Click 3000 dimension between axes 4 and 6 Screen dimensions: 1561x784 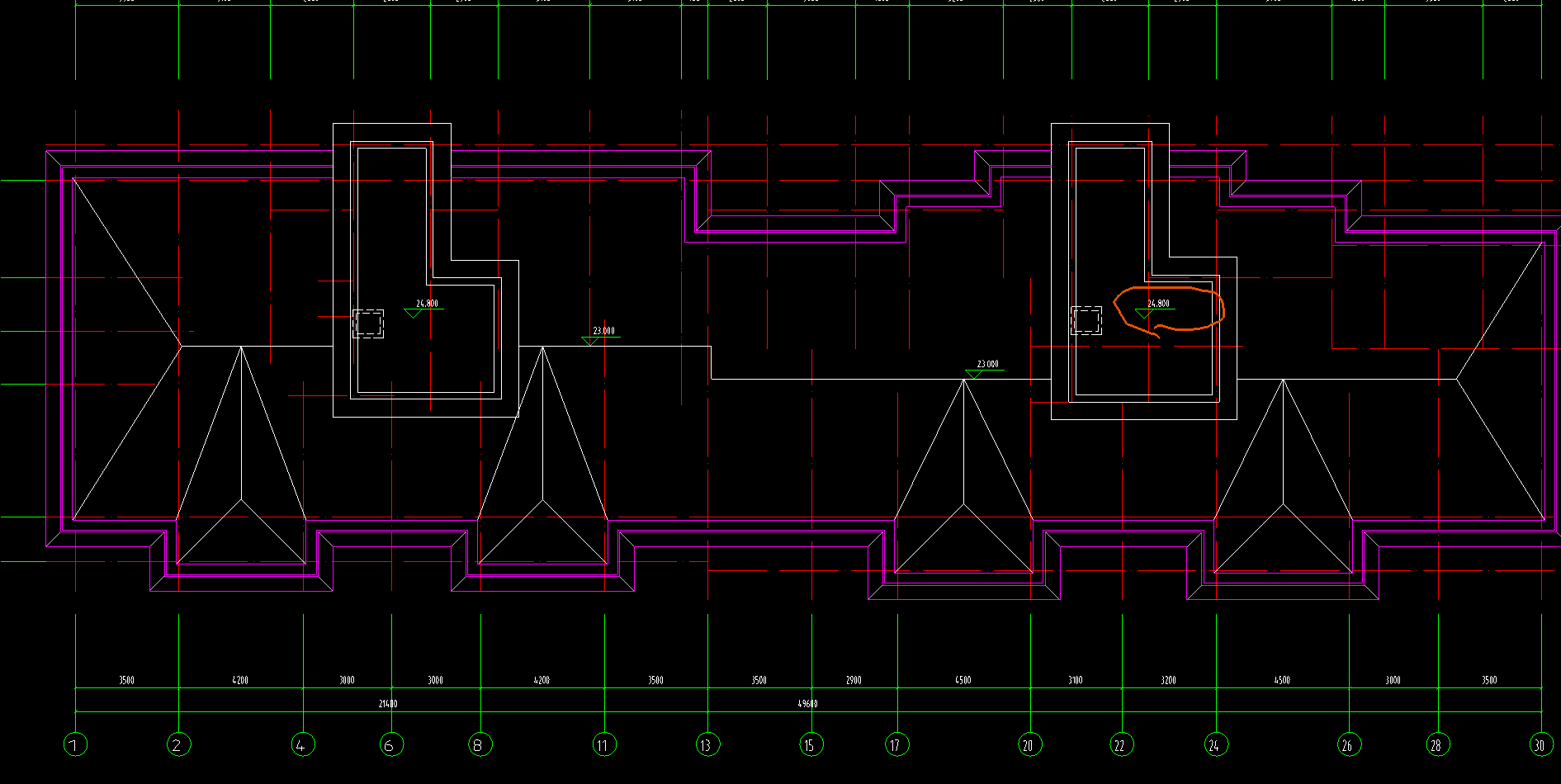347,680
